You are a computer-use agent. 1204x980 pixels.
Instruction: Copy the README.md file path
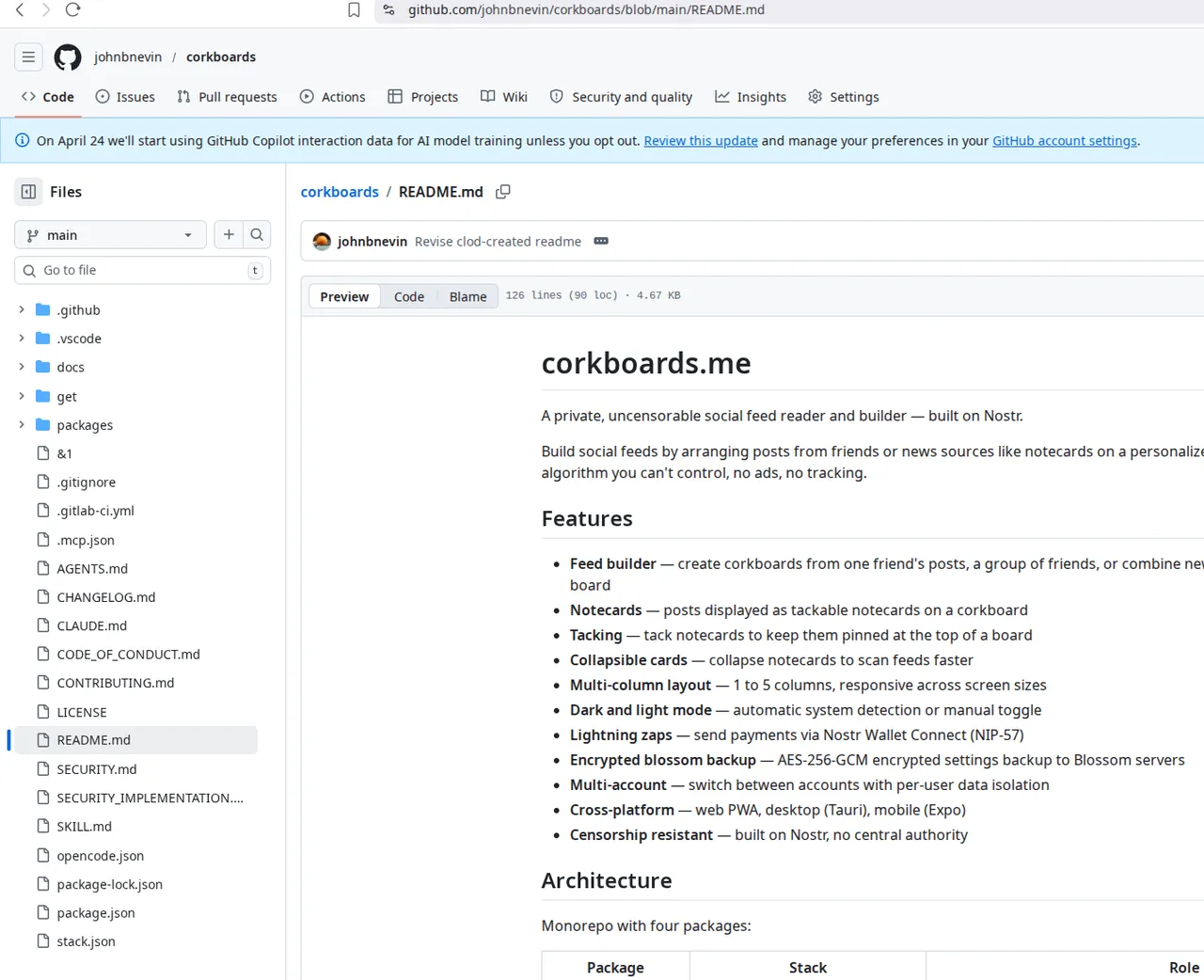[x=503, y=192]
